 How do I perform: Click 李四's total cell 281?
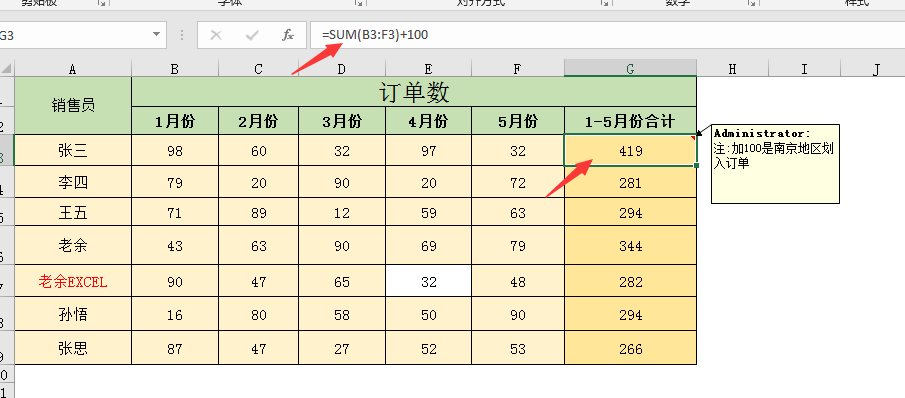[630, 182]
